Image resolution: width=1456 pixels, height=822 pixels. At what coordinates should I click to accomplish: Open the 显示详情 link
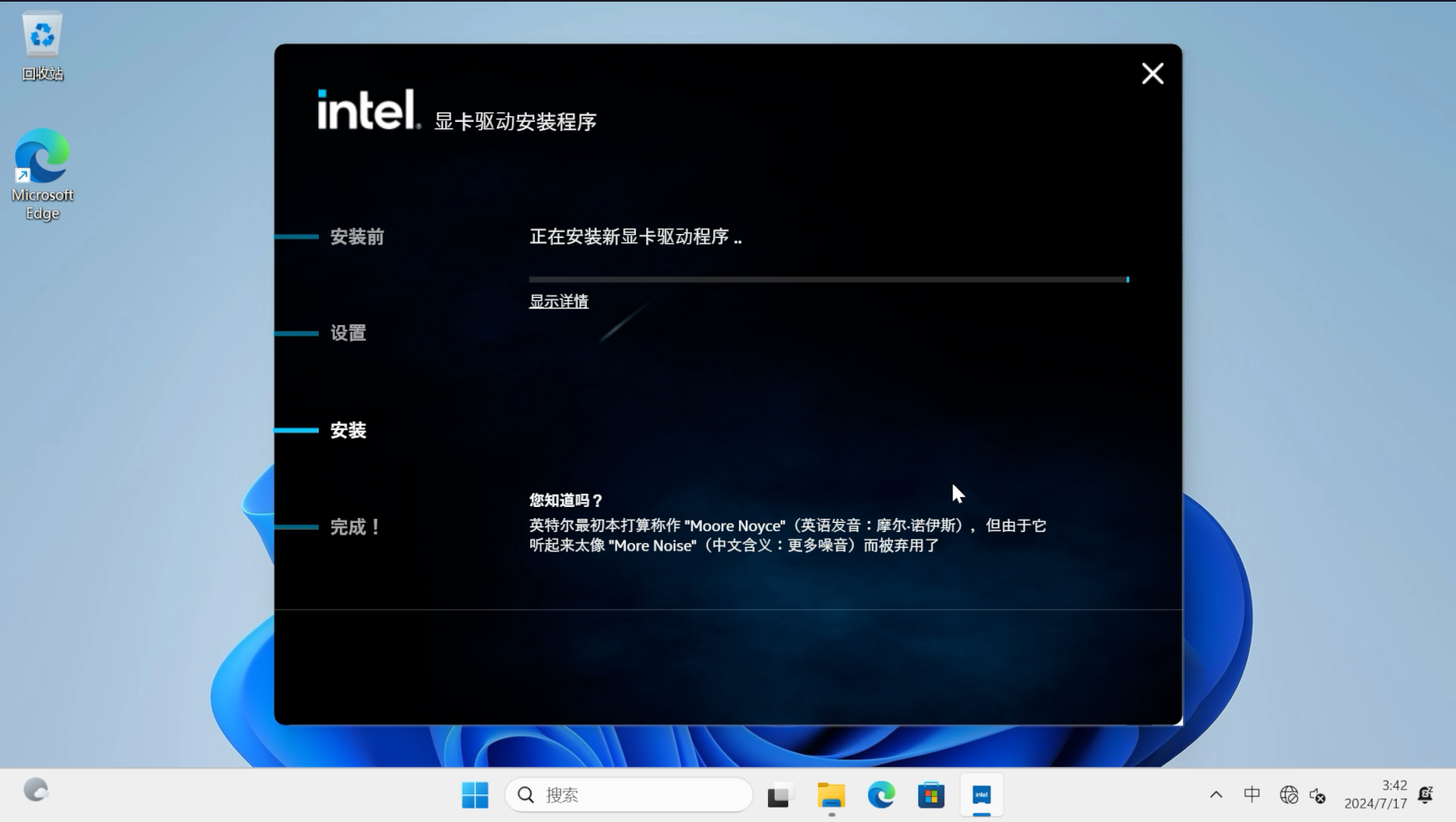click(x=559, y=302)
